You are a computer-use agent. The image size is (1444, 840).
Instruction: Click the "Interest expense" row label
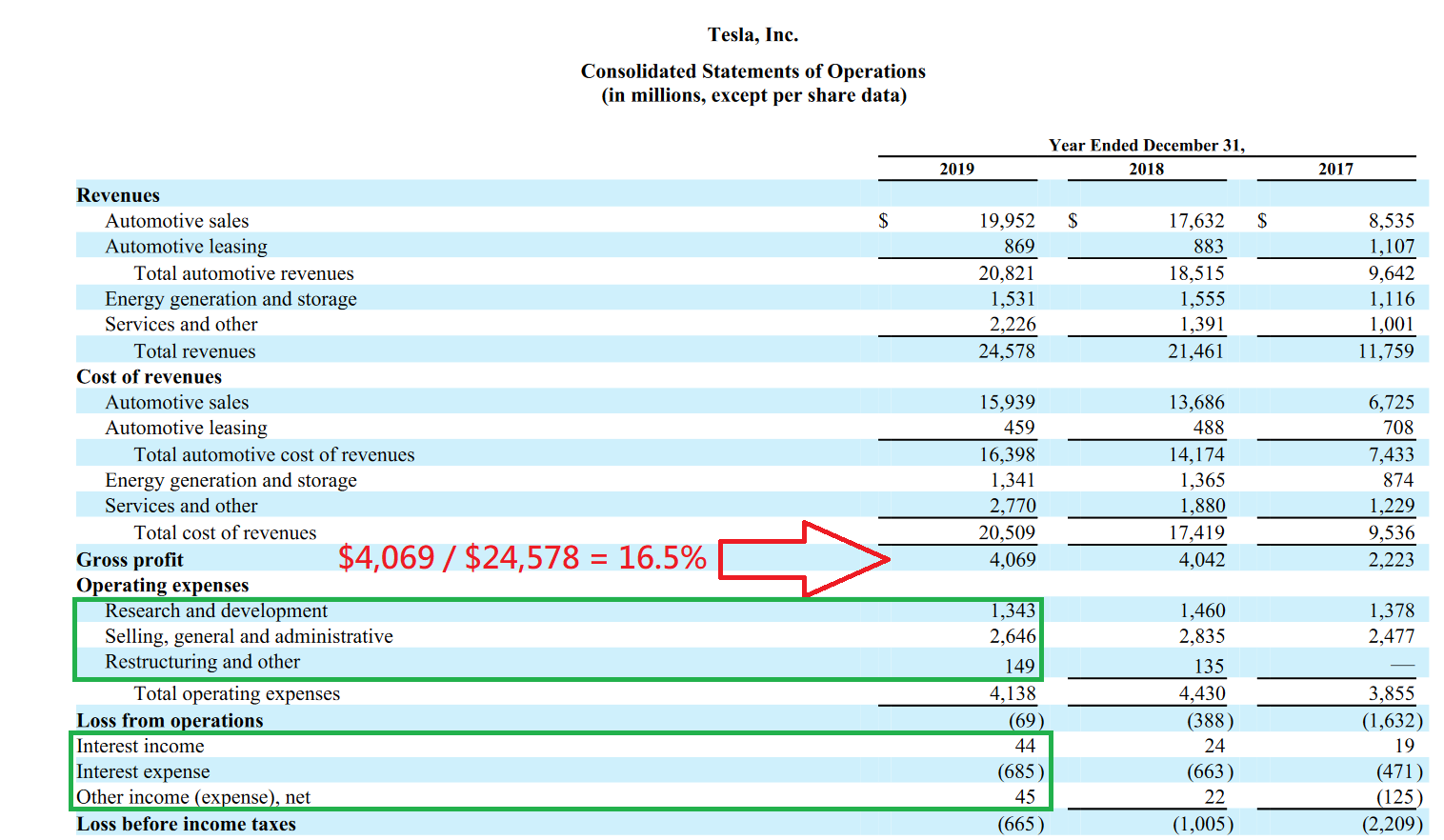[x=143, y=772]
